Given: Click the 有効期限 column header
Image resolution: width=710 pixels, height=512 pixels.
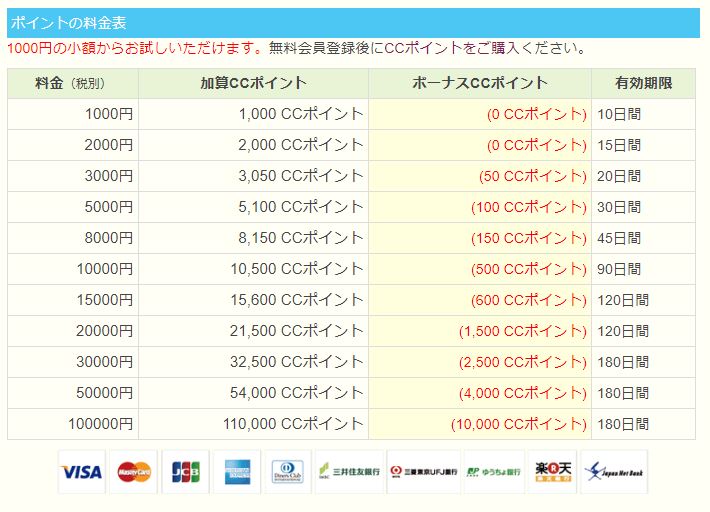Looking at the screenshot, I should click(642, 84).
